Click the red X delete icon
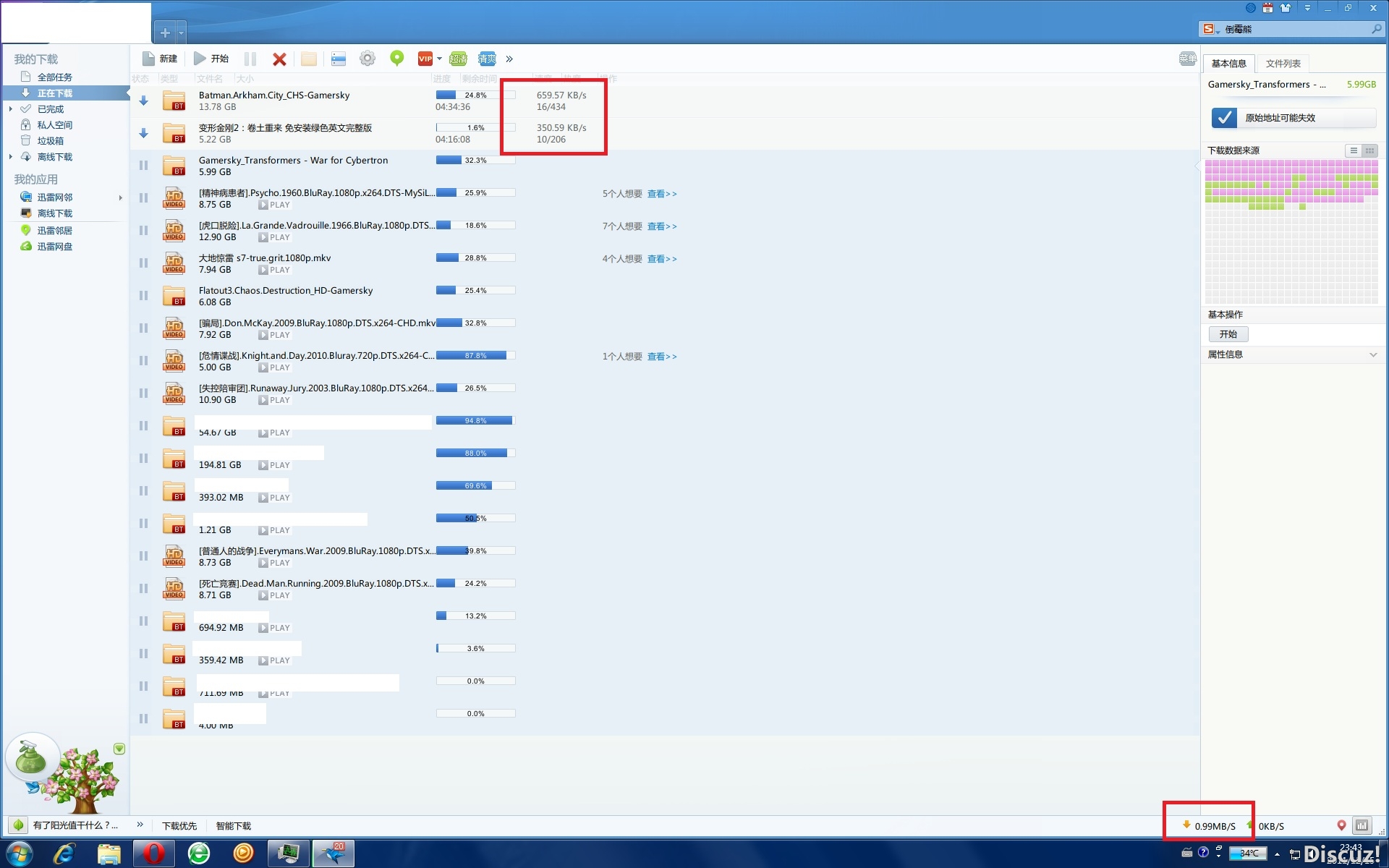This screenshot has height=868, width=1389. click(279, 59)
